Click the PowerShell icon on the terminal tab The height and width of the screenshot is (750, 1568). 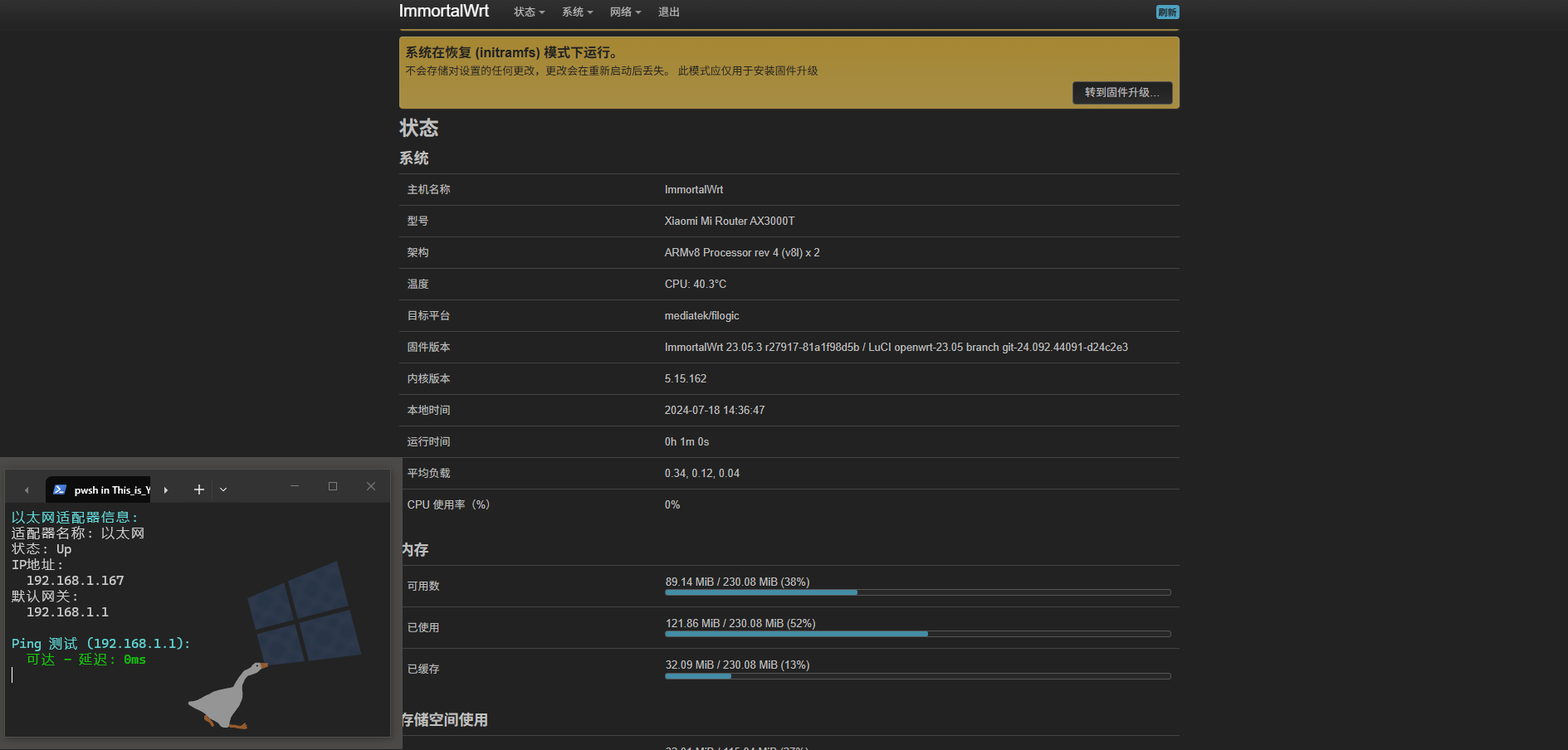tap(60, 489)
